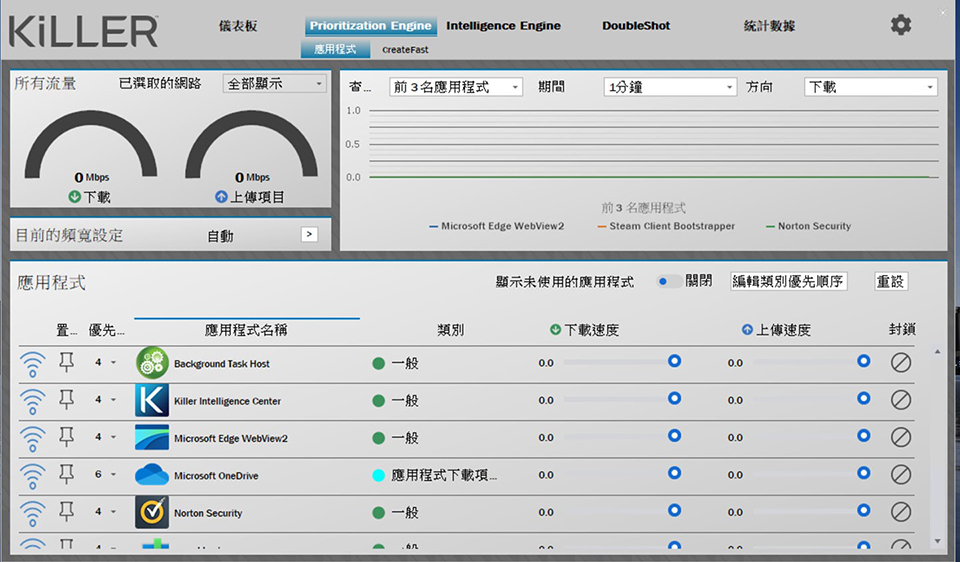The height and width of the screenshot is (562, 960).
Task: Click the Norton Security checkmark icon
Action: (x=152, y=512)
